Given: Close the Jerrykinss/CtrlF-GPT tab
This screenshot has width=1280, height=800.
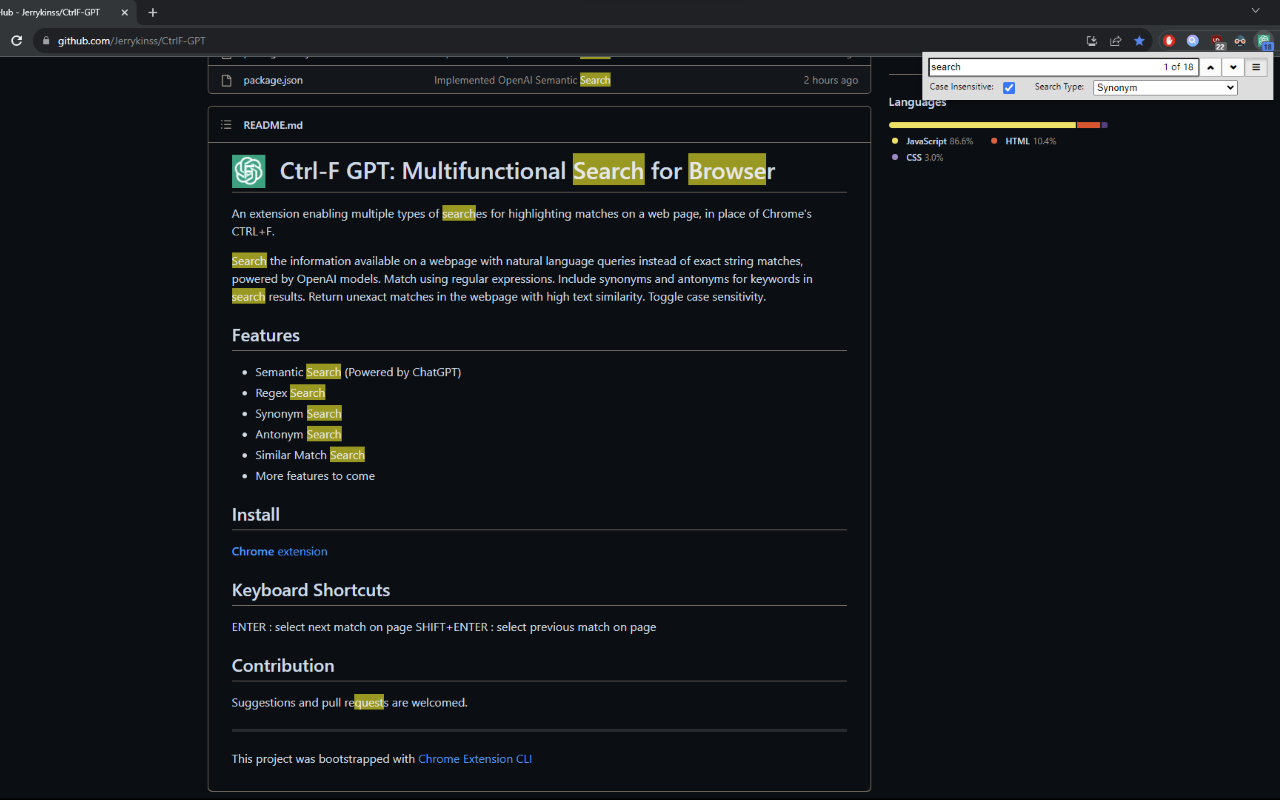Looking at the screenshot, I should [125, 13].
